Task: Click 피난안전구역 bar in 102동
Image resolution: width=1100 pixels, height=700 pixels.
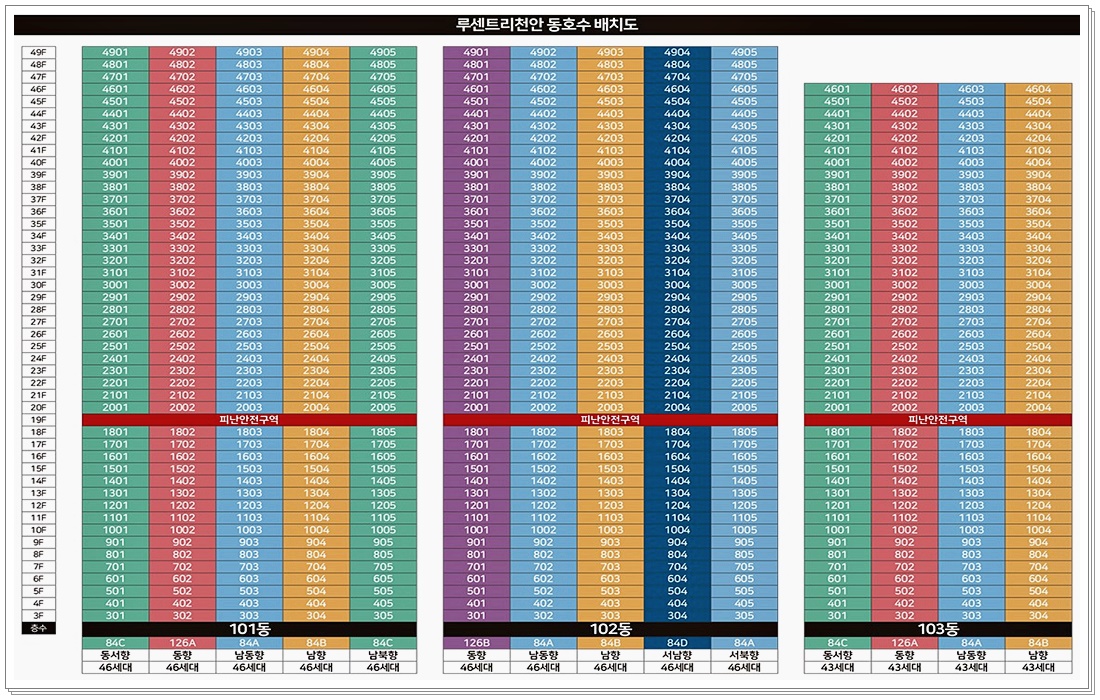Action: coord(610,419)
